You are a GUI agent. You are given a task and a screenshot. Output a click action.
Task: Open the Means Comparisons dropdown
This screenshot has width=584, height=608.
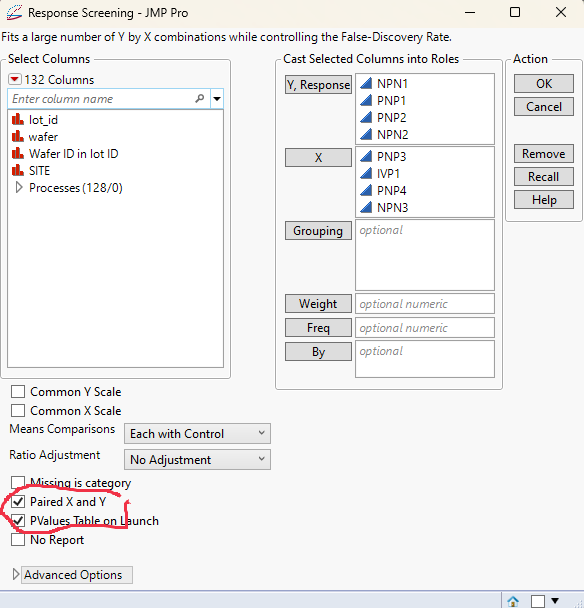pyautogui.click(x=197, y=433)
